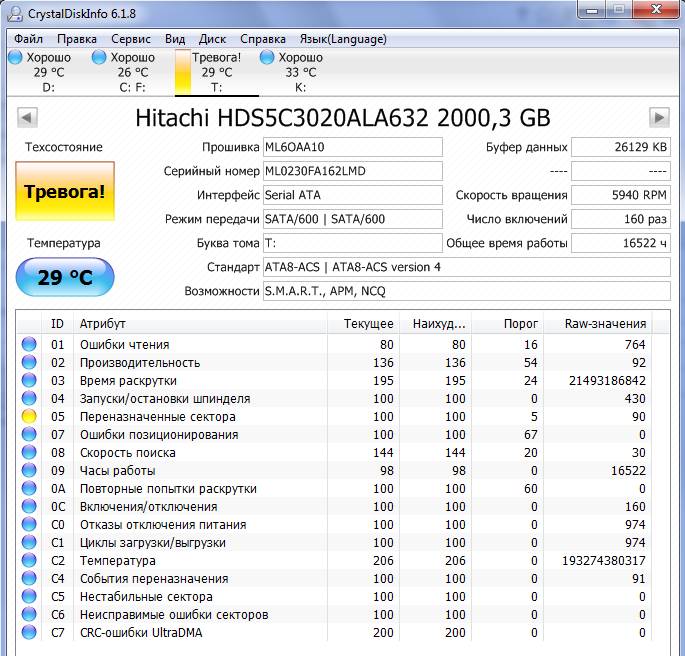Click status icon for CRC-ошибки UltraDMA
The width and height of the screenshot is (685, 656).
pyautogui.click(x=29, y=632)
